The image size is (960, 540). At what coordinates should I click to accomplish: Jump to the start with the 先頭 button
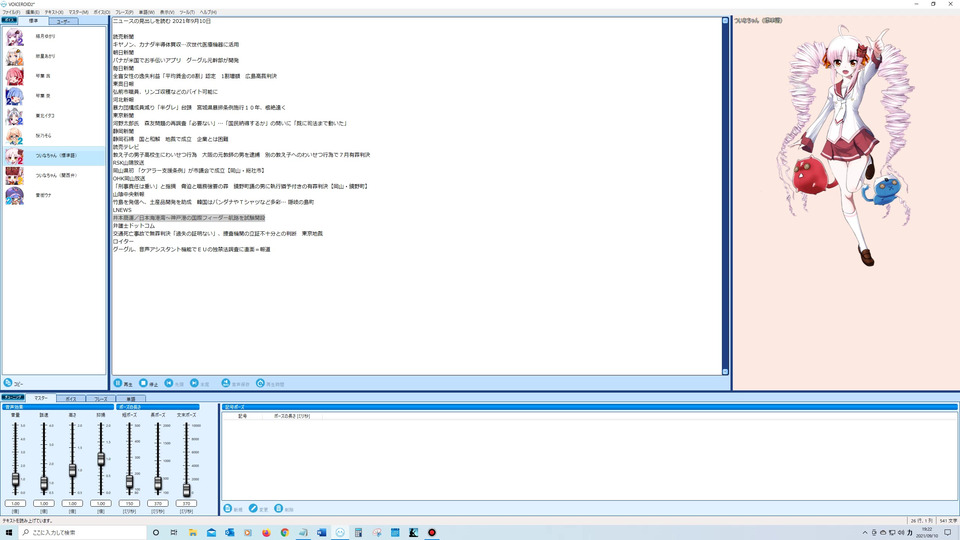[174, 384]
